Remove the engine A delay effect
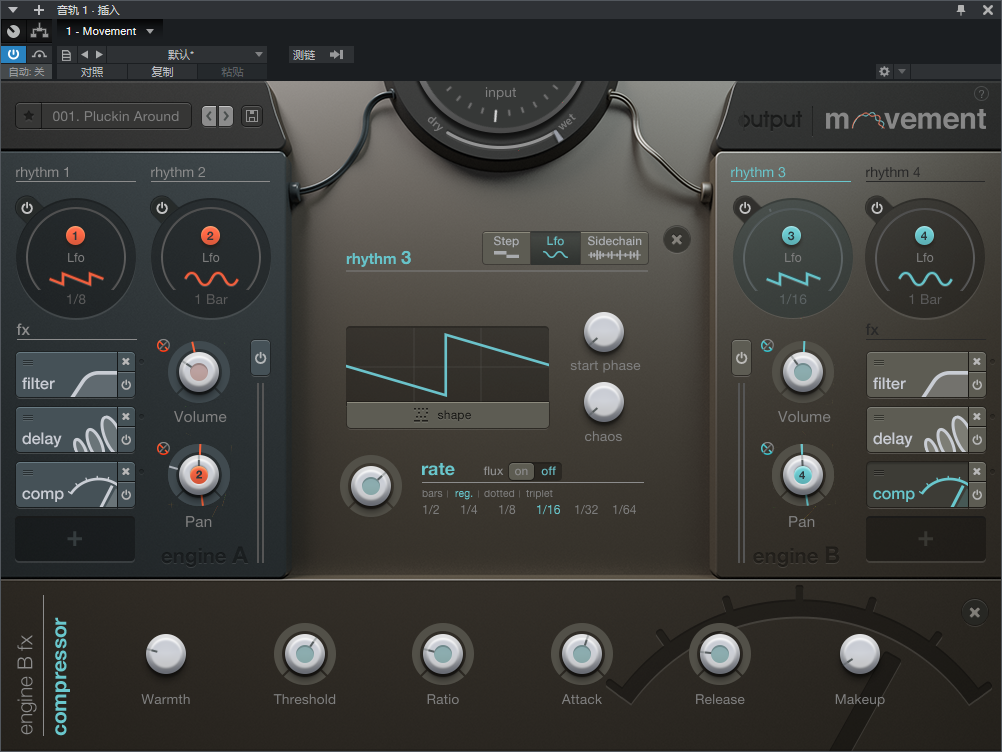Viewport: 1002px width, 752px height. coord(126,417)
